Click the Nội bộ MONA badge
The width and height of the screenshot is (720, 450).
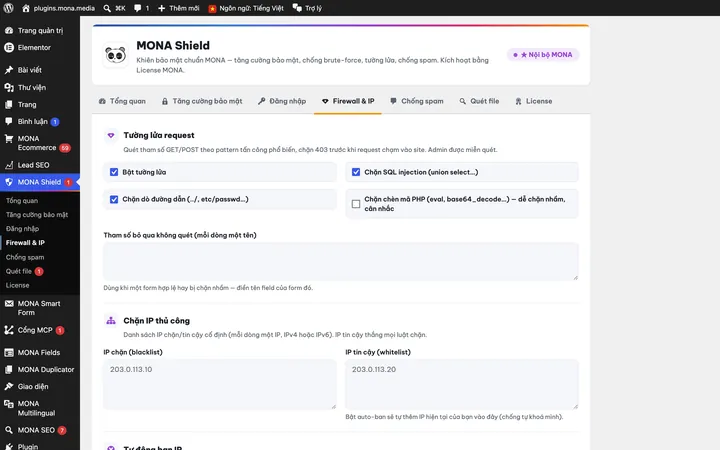pos(543,55)
